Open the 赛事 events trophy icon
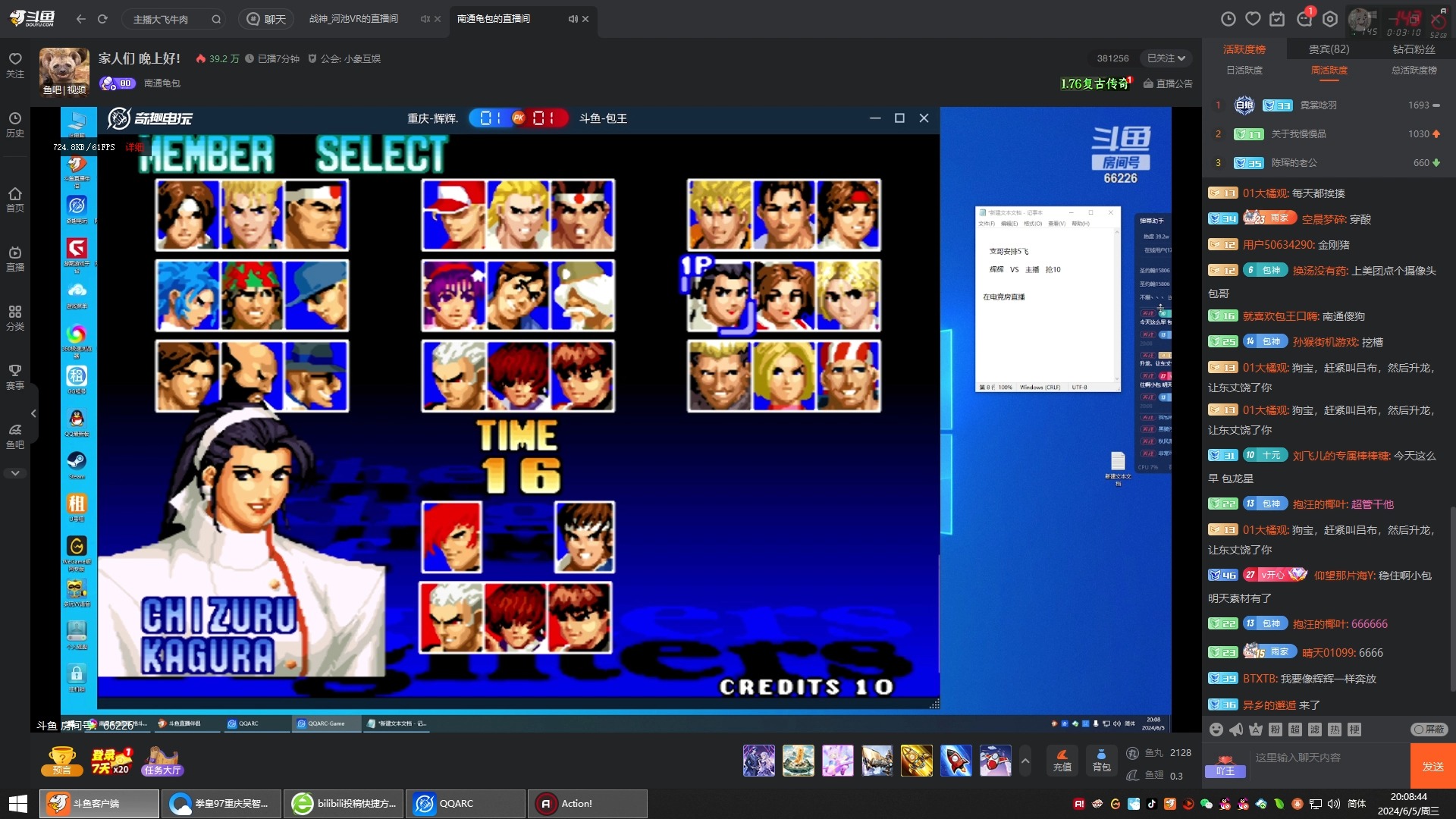This screenshot has width=1456, height=819. point(15,377)
